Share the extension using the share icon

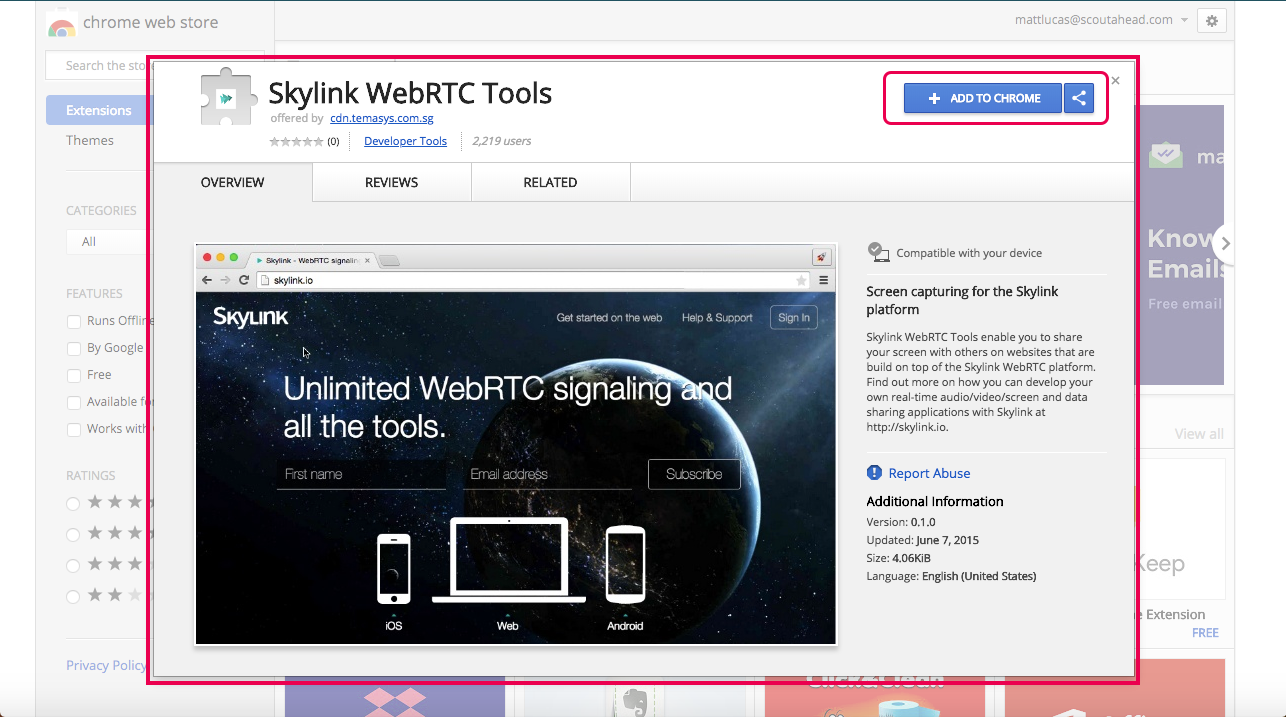[1079, 98]
